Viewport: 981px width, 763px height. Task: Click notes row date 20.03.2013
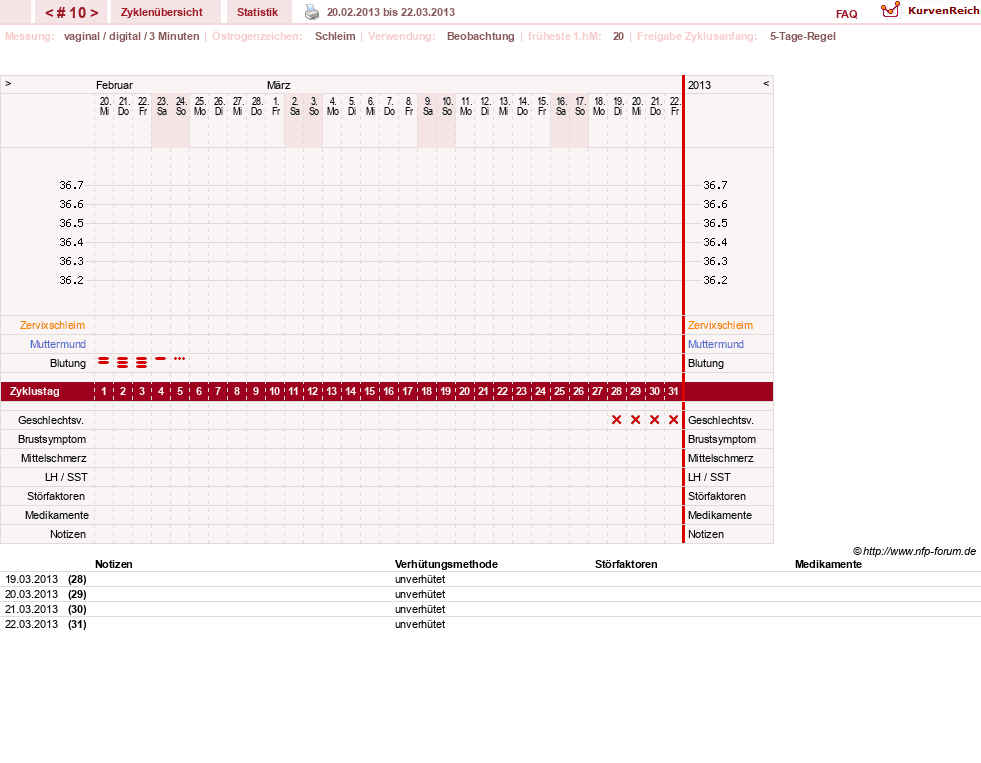coord(31,594)
